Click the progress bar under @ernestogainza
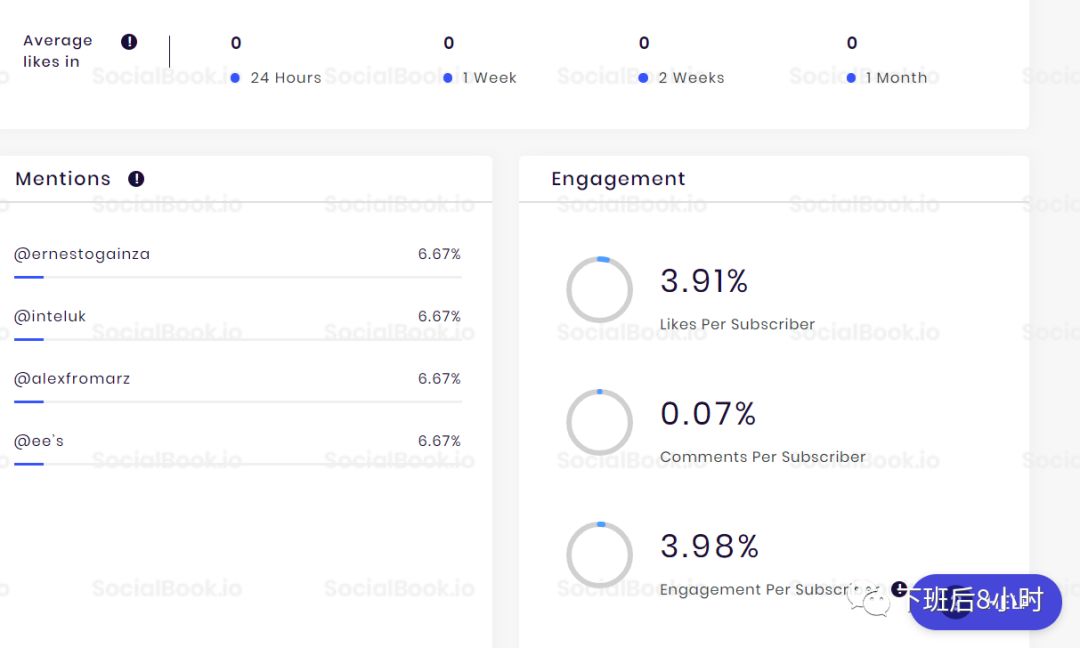The width and height of the screenshot is (1080, 648). pos(237,277)
